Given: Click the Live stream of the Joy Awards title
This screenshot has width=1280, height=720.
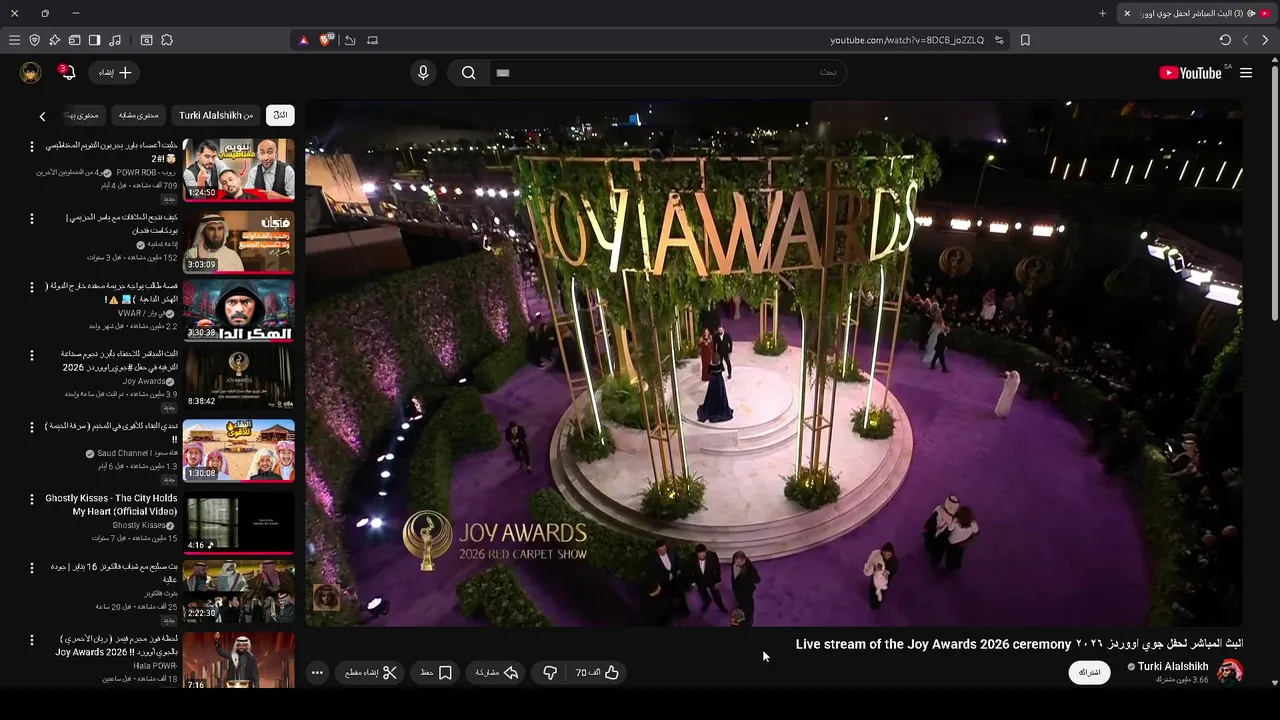Looking at the screenshot, I should 1019,644.
